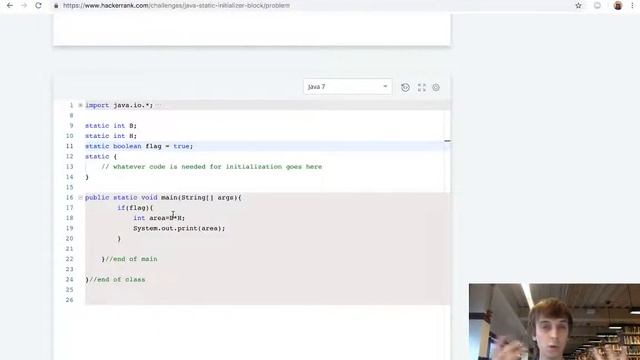Viewport: 640px width, 360px height.
Task: Click line number 13 in gutter
Action: 69,167
